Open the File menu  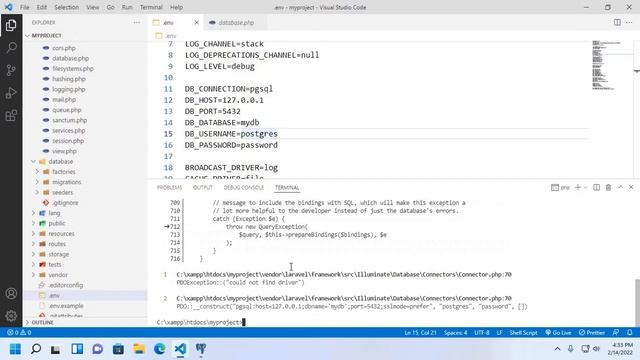pyautogui.click(x=24, y=7)
